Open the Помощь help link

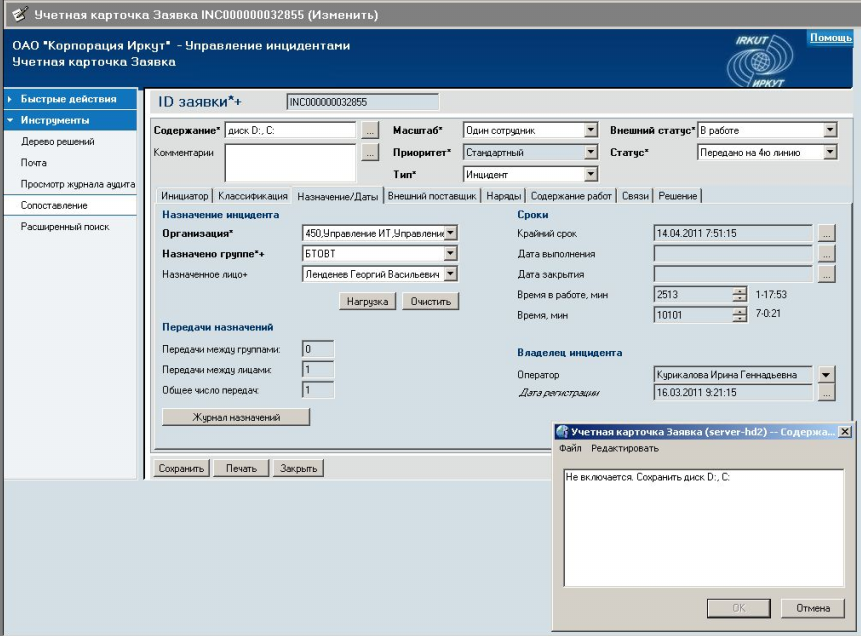point(830,38)
